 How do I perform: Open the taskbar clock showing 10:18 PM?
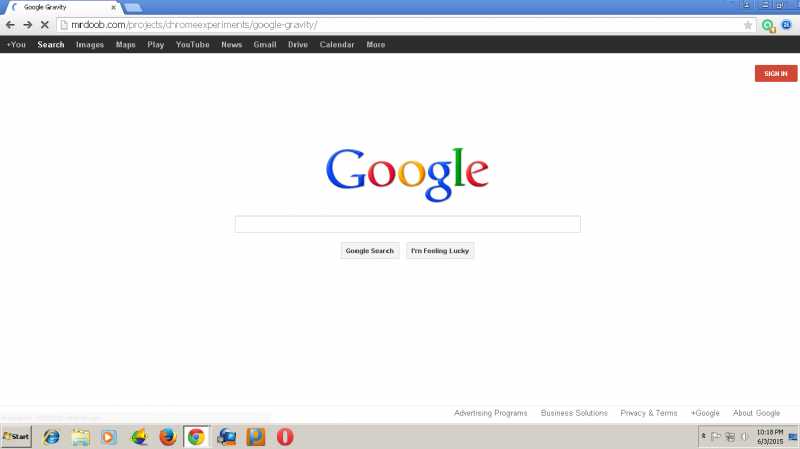click(769, 437)
